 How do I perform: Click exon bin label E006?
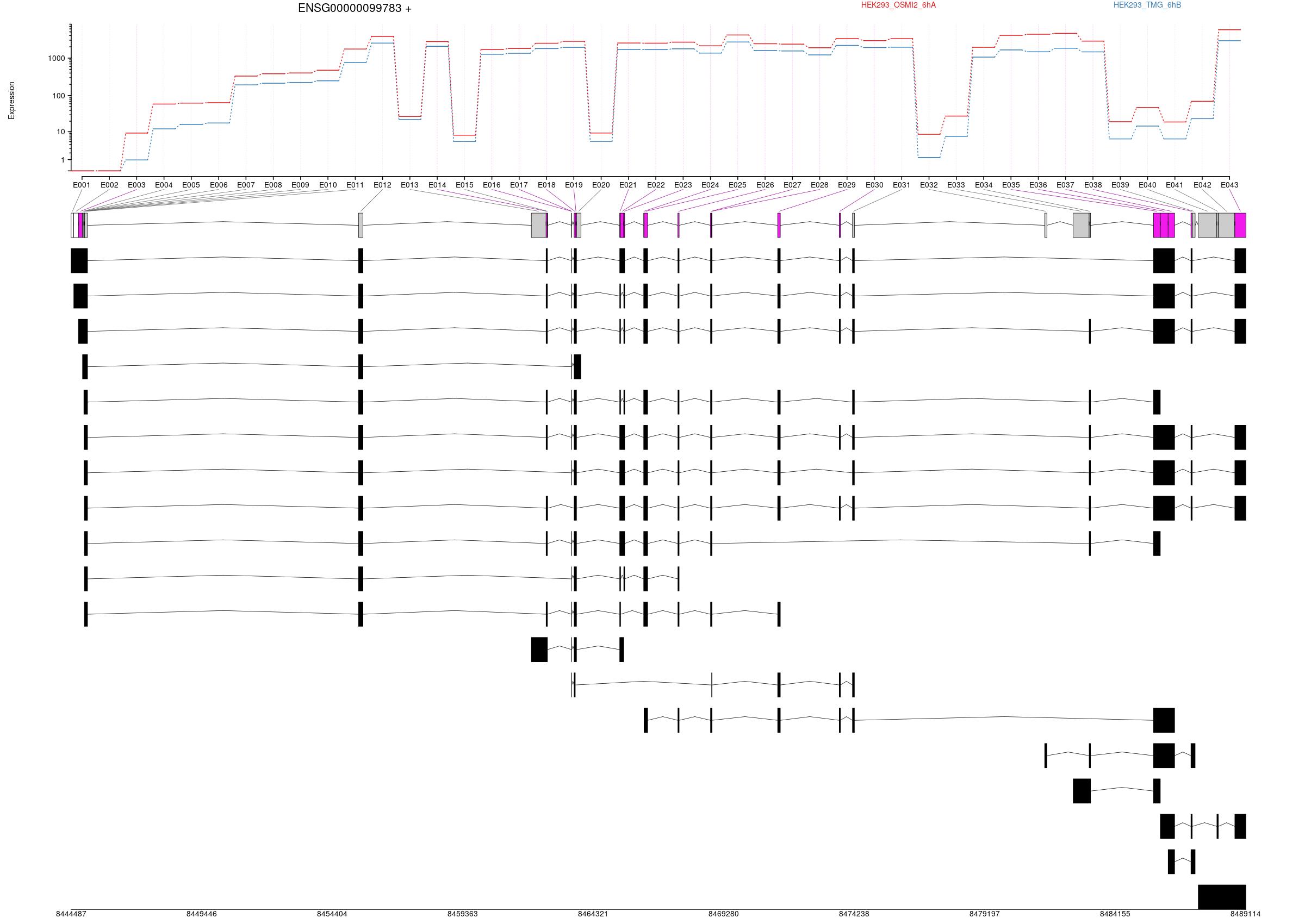(x=219, y=185)
